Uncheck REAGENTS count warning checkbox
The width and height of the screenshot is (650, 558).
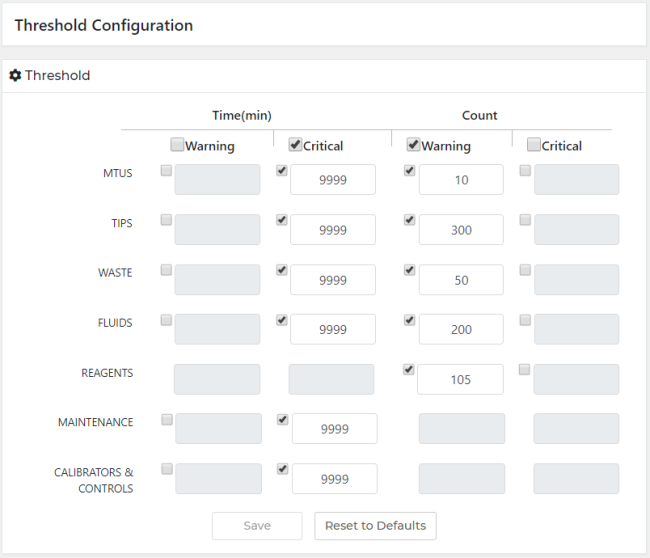point(409,369)
